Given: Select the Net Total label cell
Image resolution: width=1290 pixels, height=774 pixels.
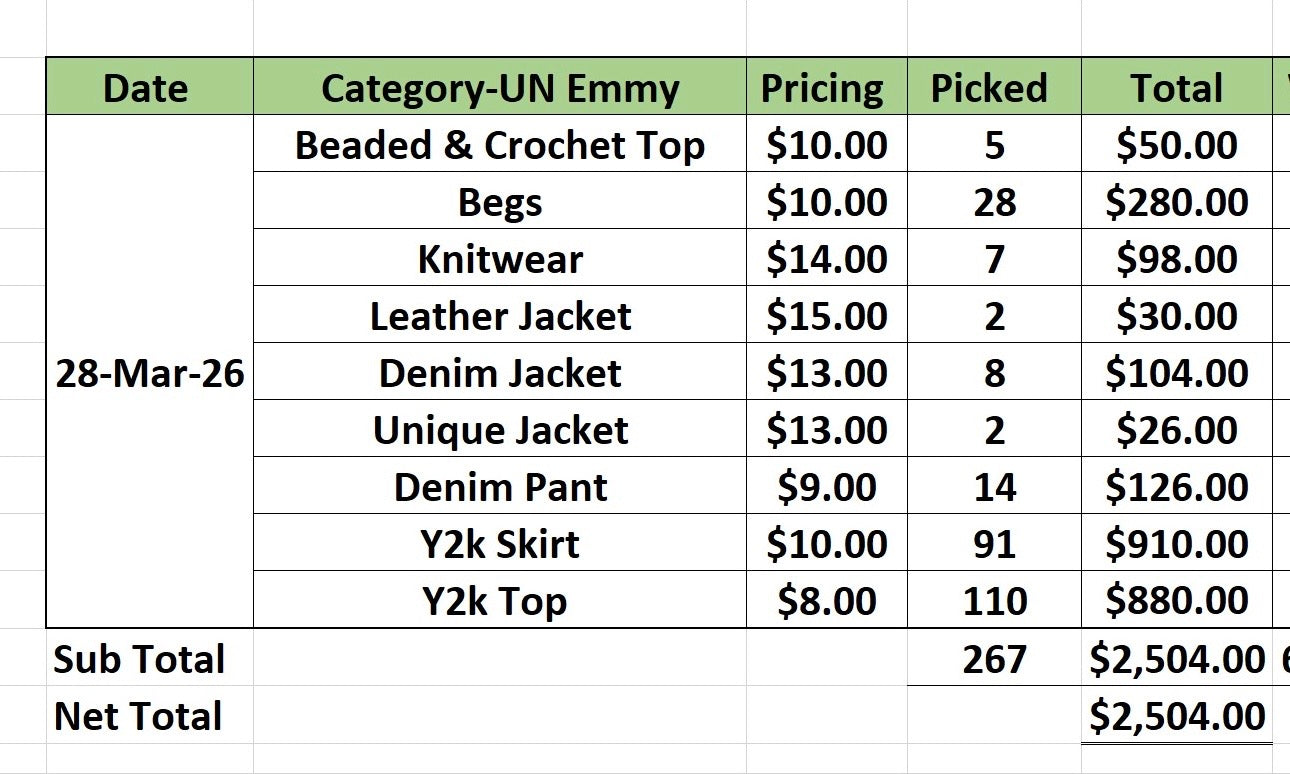Looking at the screenshot, I should [x=150, y=715].
